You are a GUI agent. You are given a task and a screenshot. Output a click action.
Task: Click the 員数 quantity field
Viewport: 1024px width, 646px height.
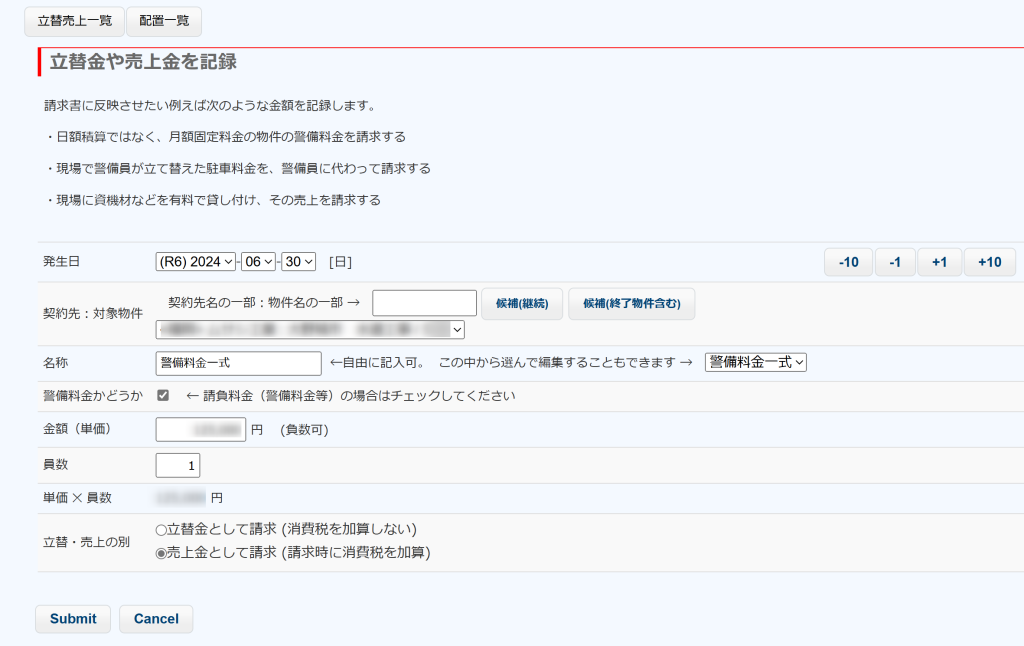[x=178, y=465]
